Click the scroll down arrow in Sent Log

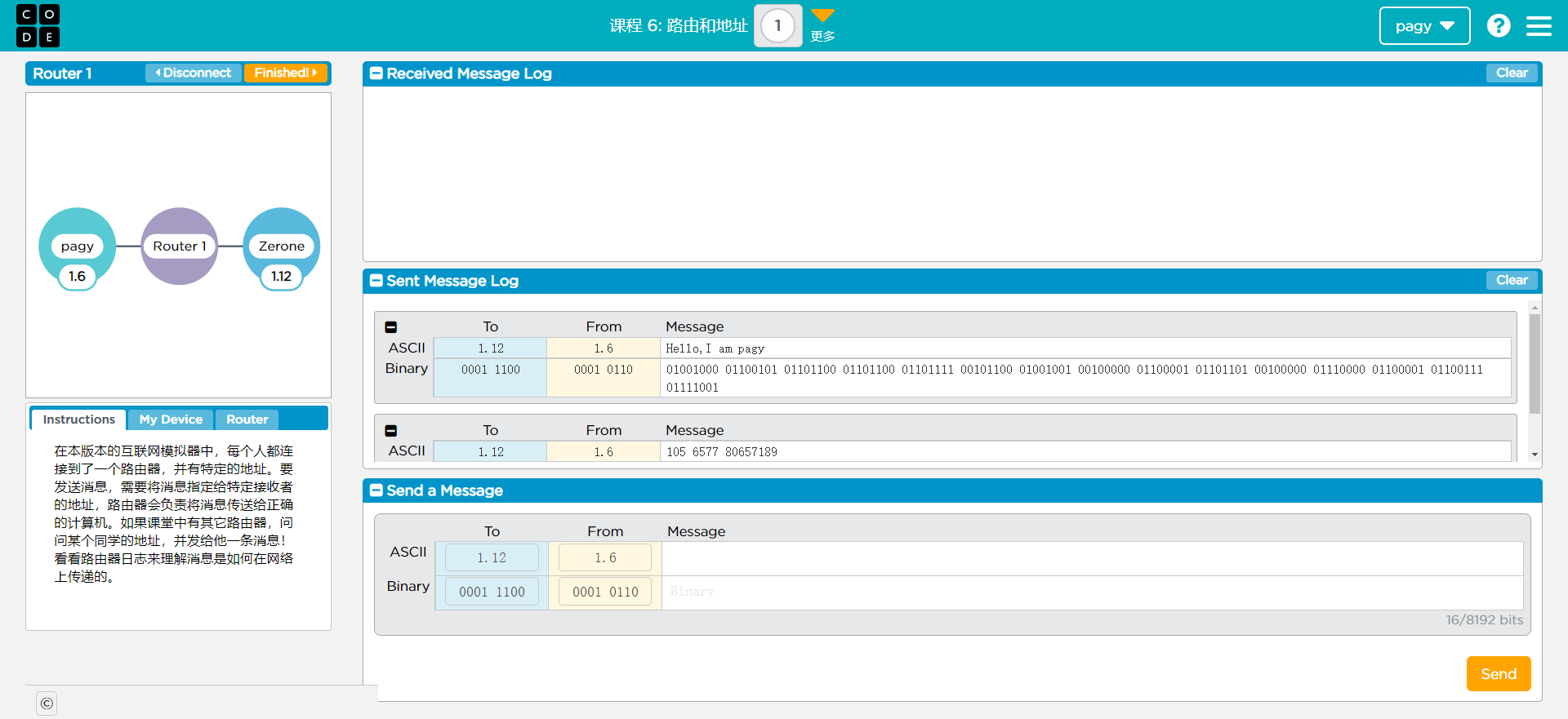pos(1535,455)
